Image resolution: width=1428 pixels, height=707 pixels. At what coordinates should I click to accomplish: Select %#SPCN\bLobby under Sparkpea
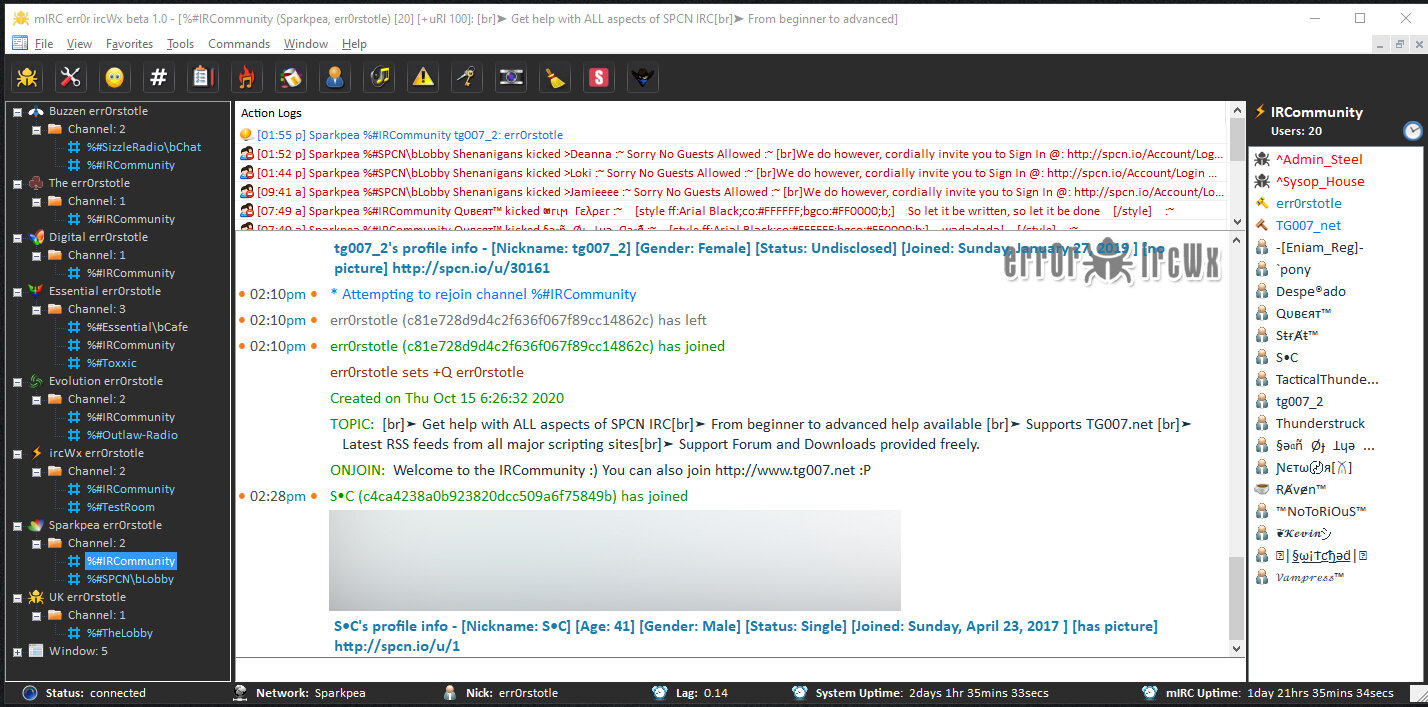pyautogui.click(x=130, y=579)
